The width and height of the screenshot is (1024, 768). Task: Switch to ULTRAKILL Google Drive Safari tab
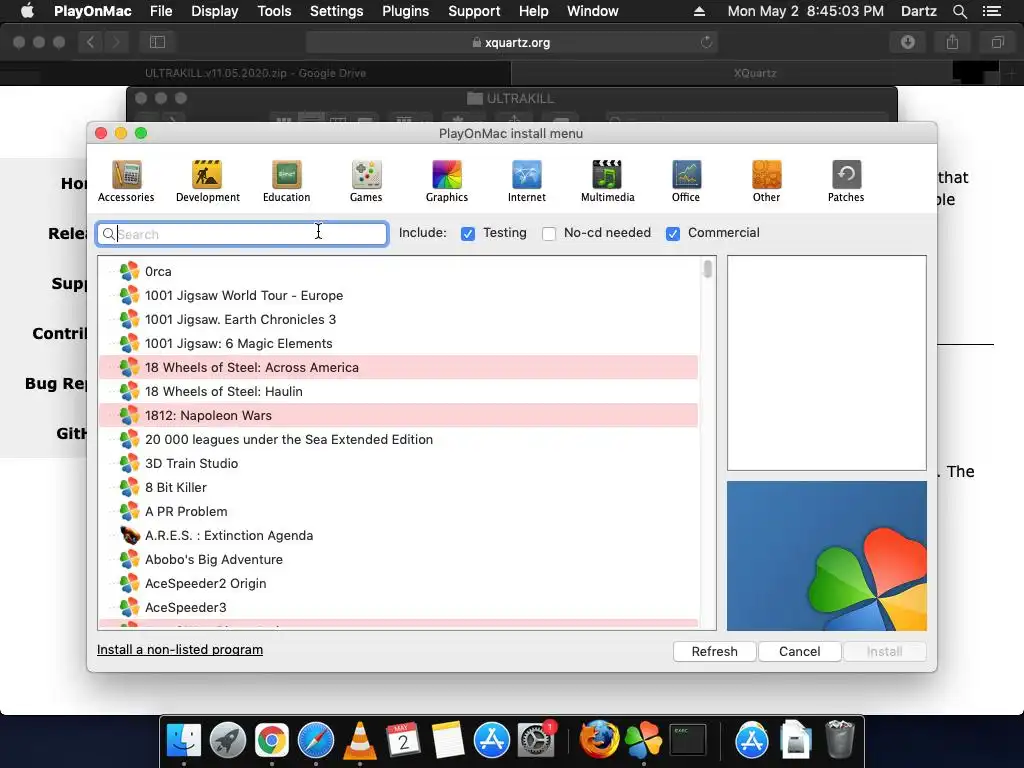coord(255,73)
